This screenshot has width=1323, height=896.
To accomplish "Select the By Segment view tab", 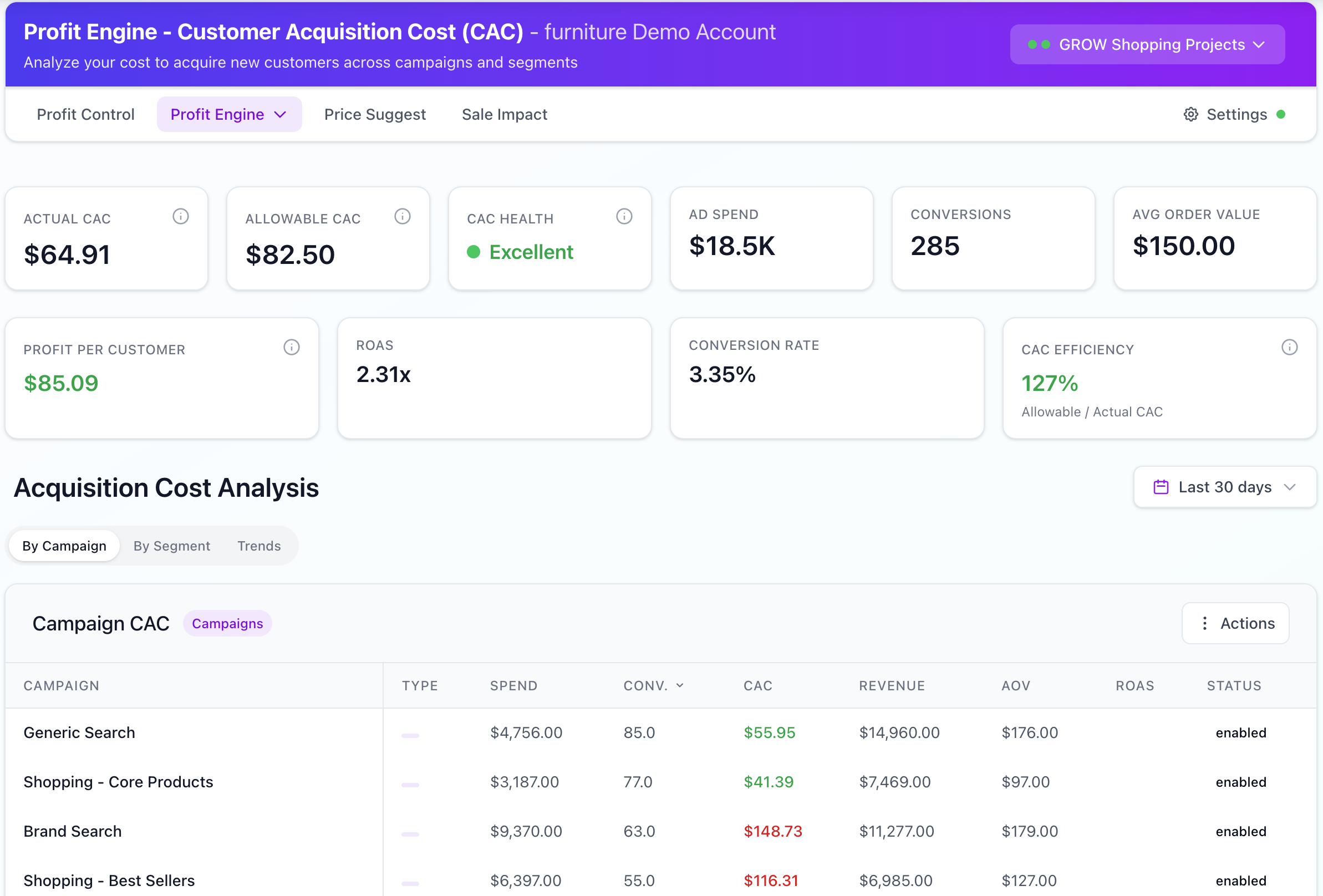I will coord(171,546).
